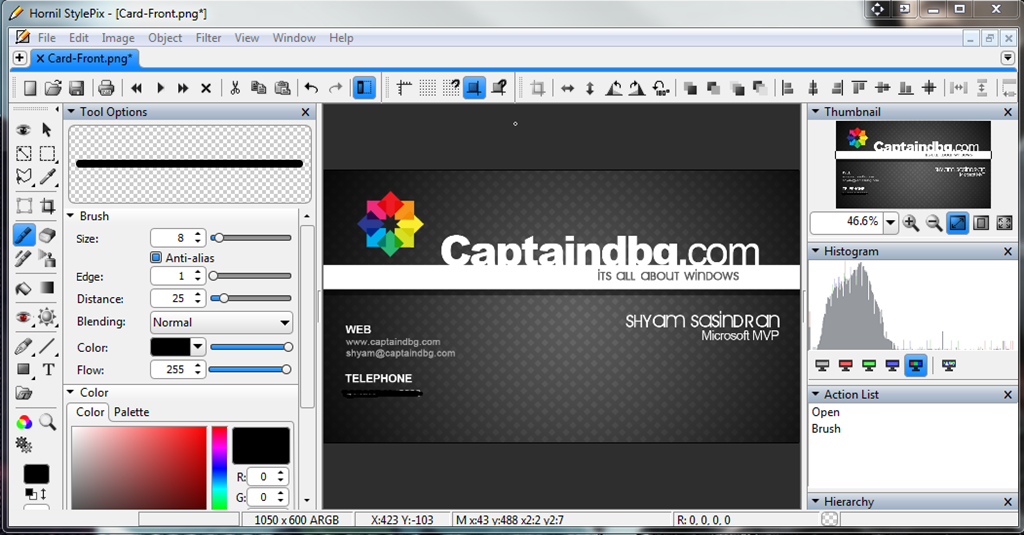
Task: Toggle the Anti-alias checkbox
Action: coord(156,257)
